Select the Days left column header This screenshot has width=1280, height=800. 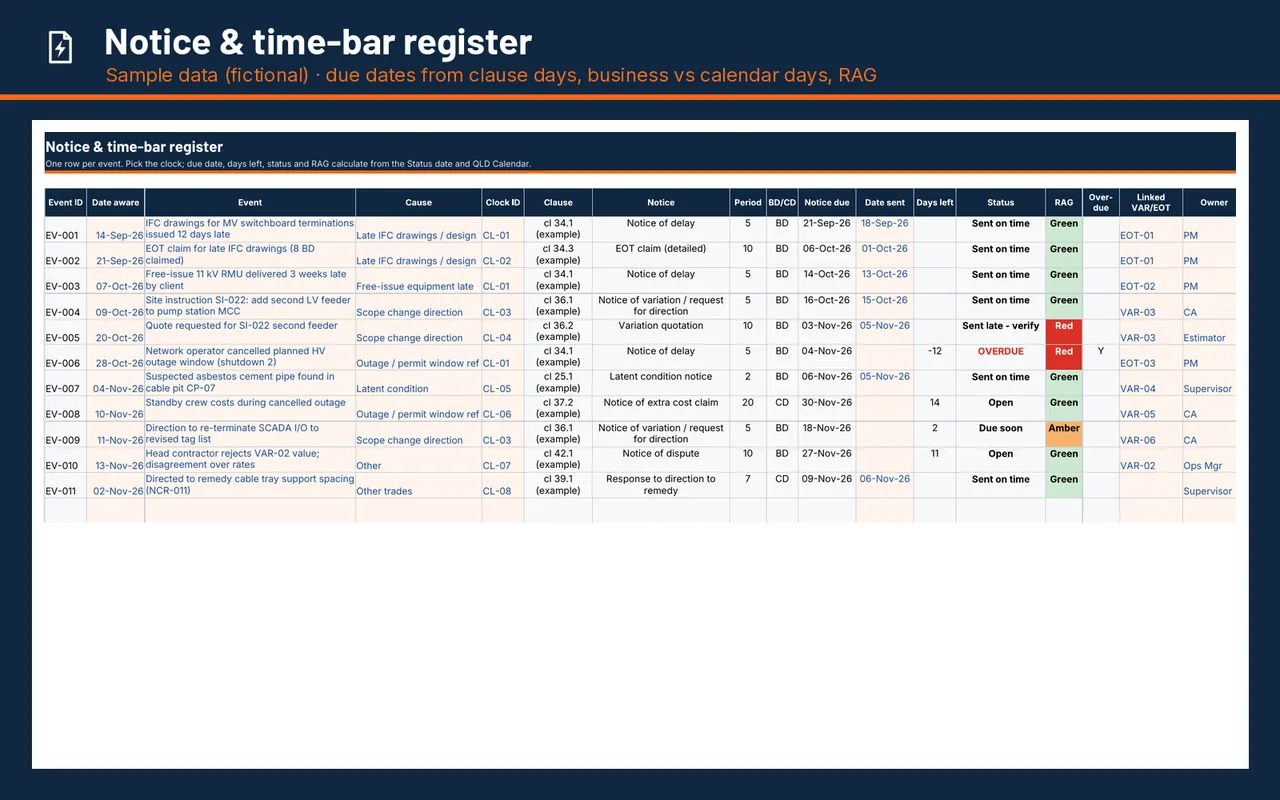(x=935, y=202)
